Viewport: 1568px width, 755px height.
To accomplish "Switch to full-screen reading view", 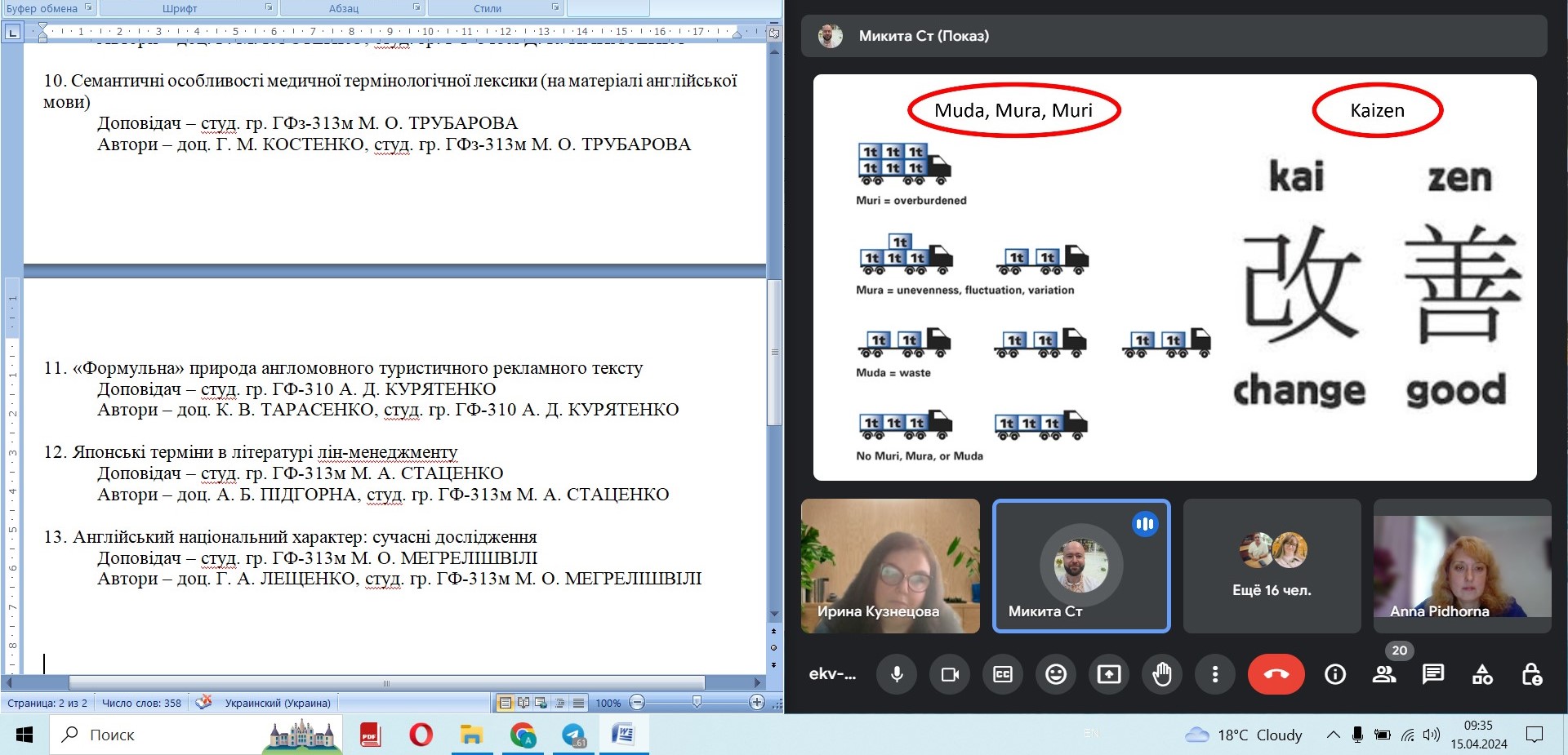I will (523, 703).
